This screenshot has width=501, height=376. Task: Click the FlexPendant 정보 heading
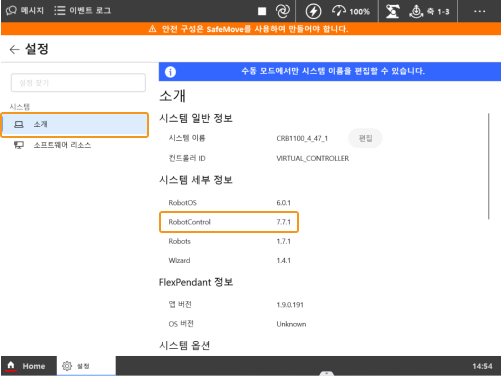[x=196, y=282]
